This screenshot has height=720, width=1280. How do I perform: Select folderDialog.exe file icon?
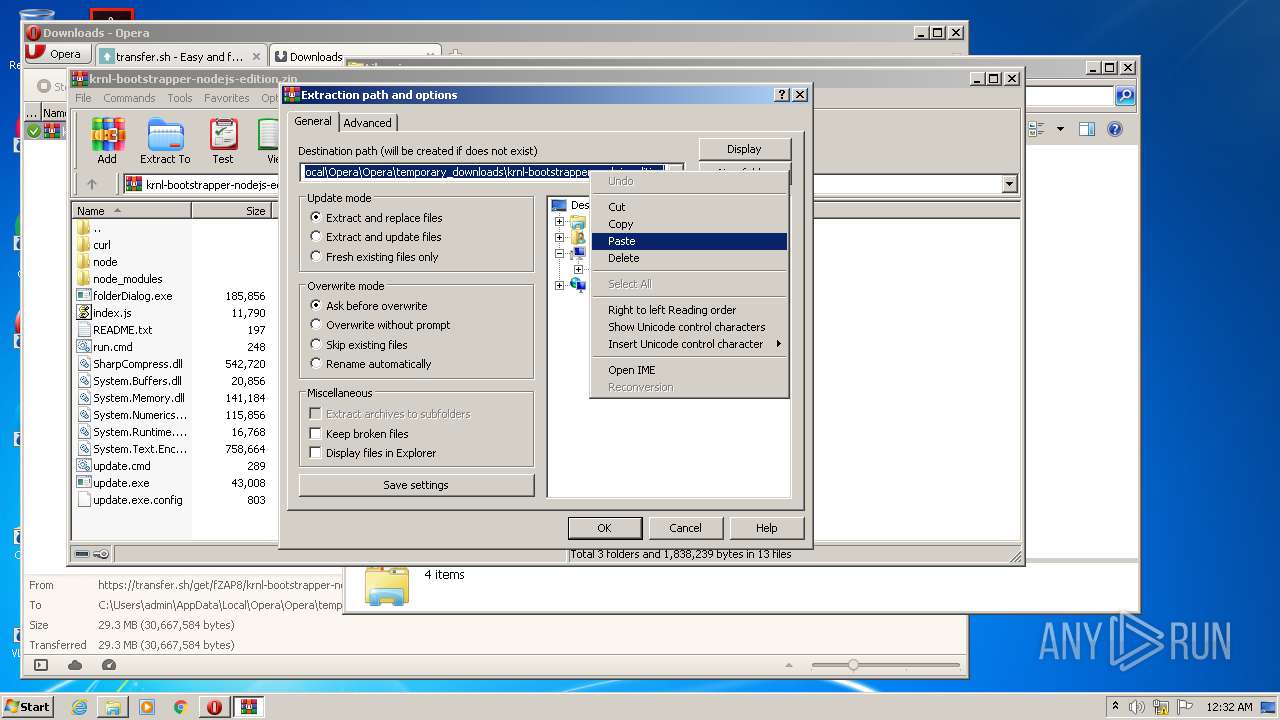(84, 295)
